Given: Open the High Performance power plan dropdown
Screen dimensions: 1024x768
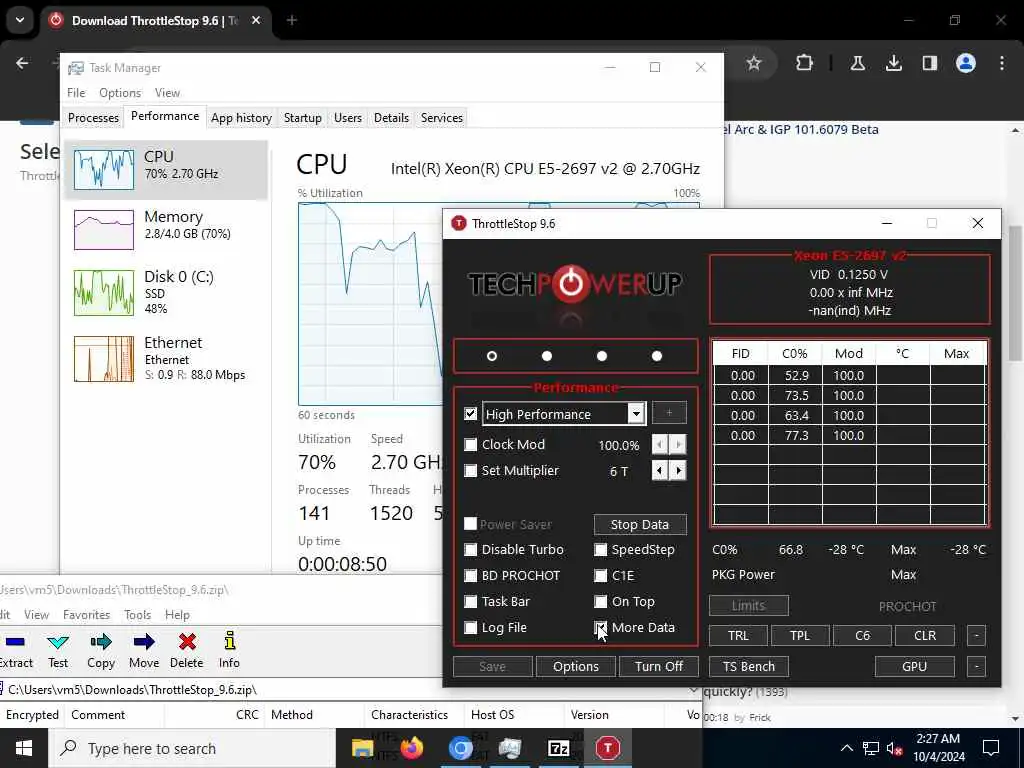Looking at the screenshot, I should 635,413.
